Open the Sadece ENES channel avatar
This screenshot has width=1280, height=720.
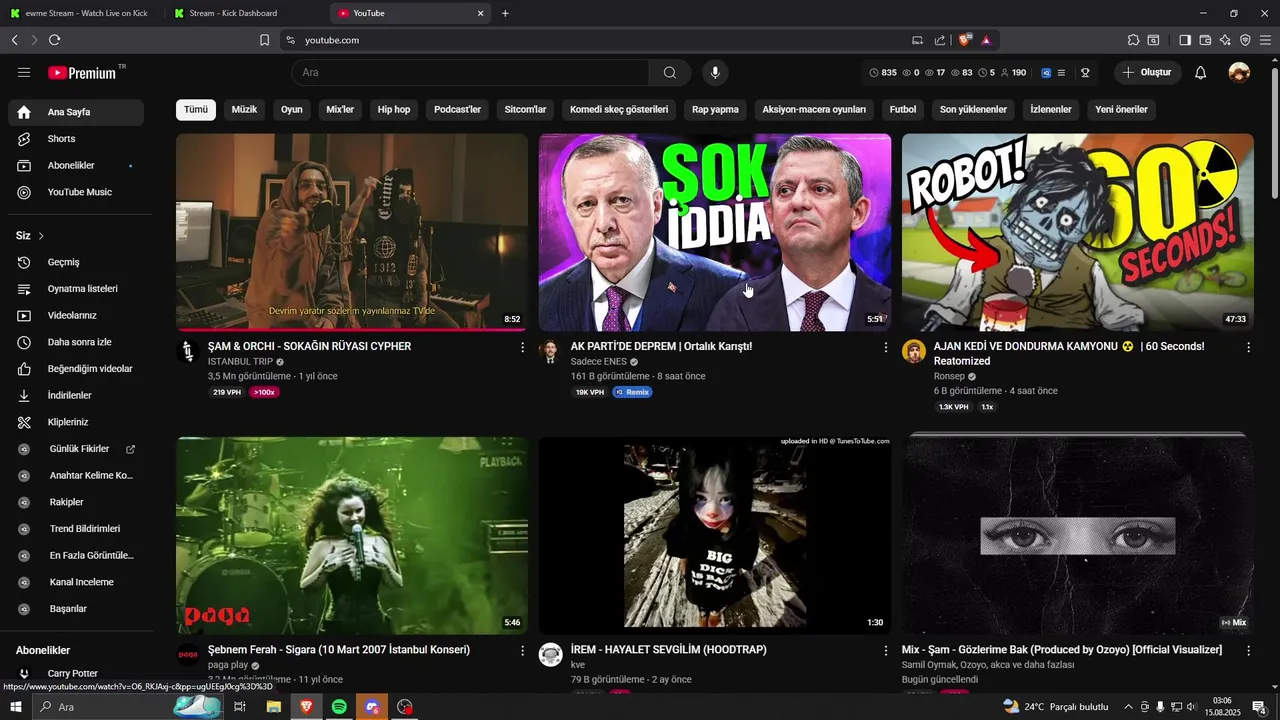click(550, 351)
